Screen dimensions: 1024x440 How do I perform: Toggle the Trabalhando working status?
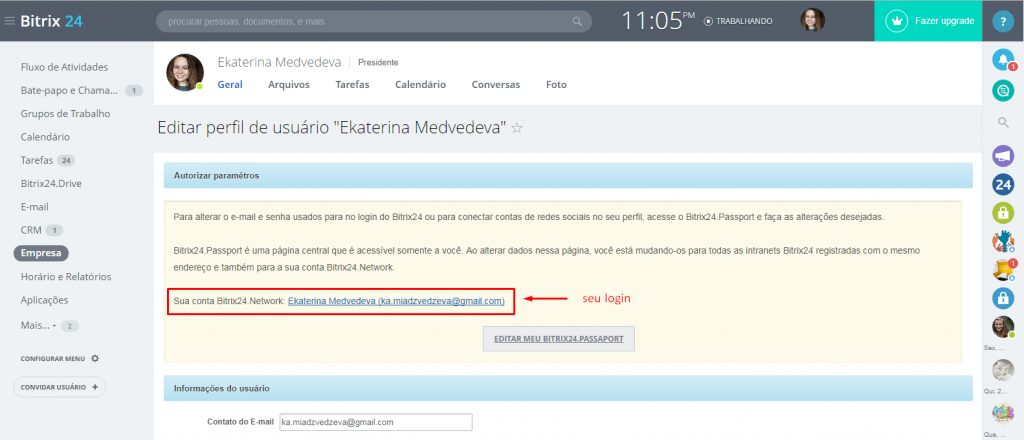click(x=739, y=21)
